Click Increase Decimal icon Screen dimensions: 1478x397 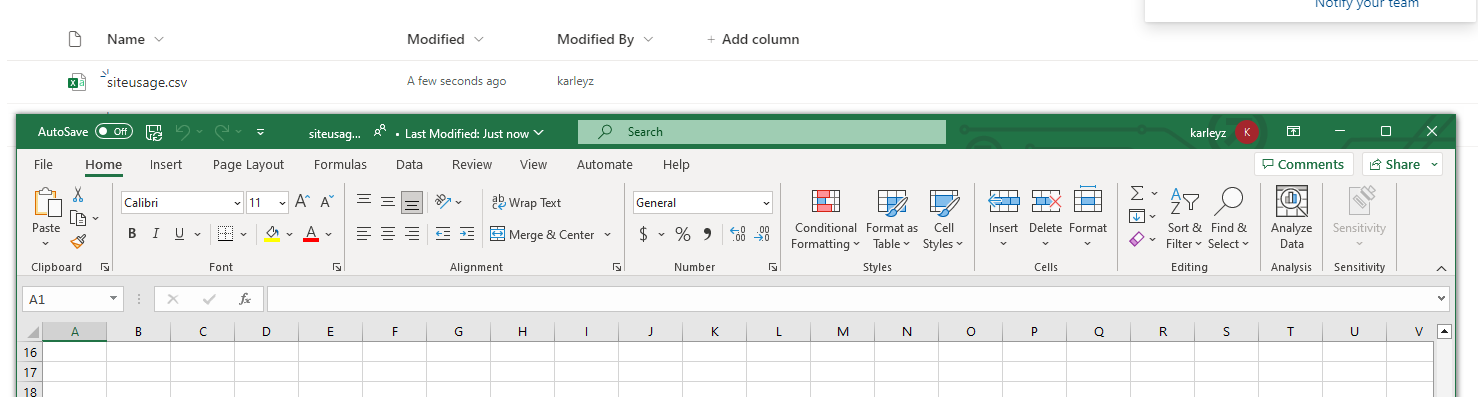[738, 234]
